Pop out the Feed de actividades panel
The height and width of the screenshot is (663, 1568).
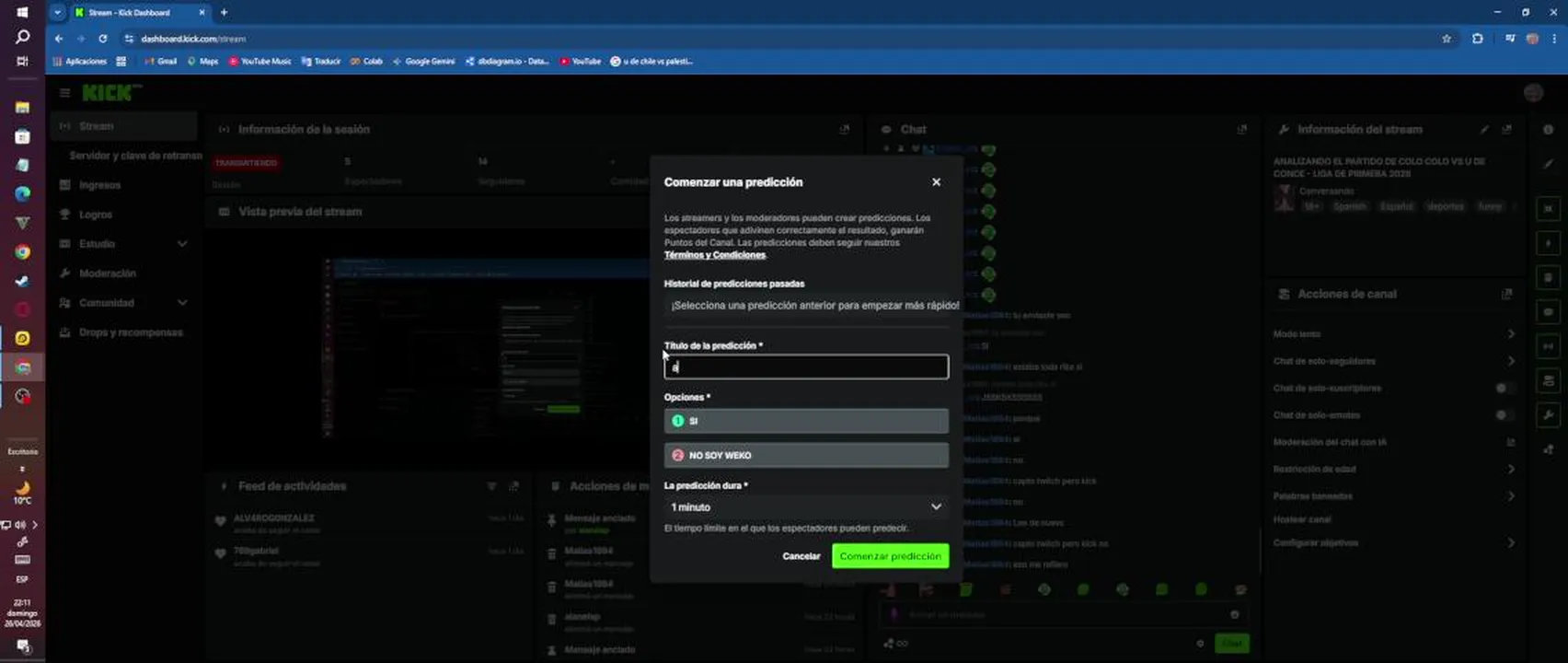(513, 486)
